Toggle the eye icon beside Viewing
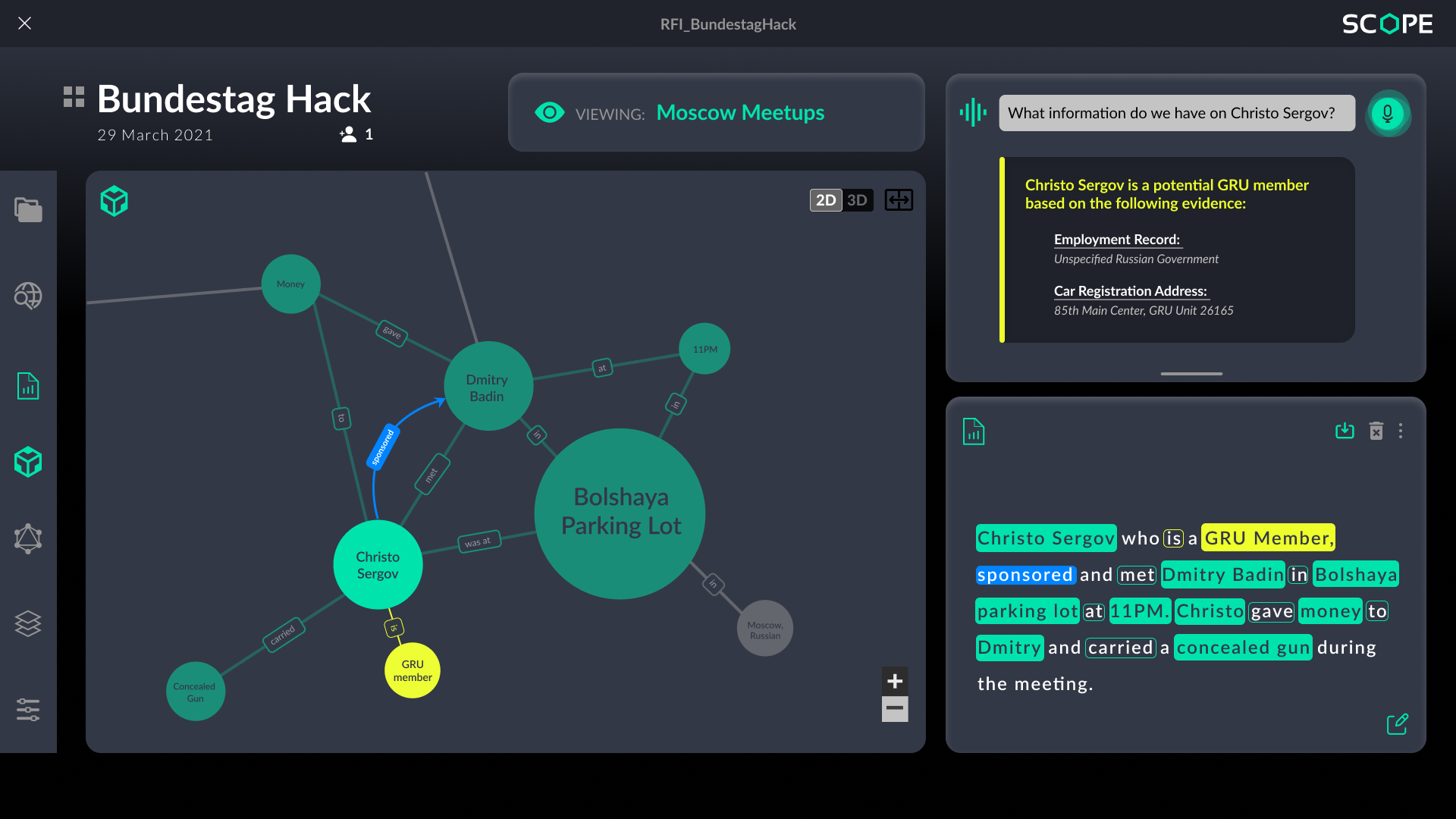Image resolution: width=1456 pixels, height=819 pixels. 549,113
